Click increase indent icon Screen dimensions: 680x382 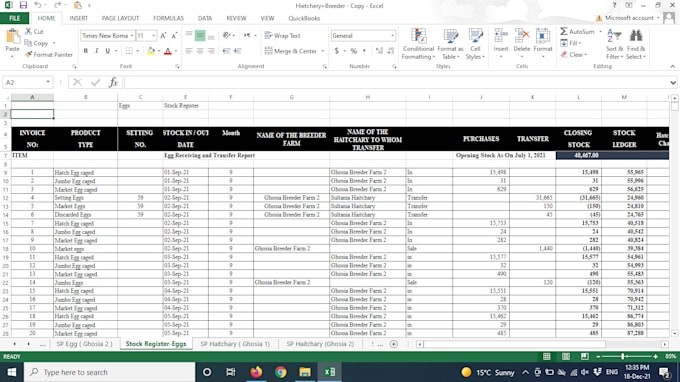237,51
